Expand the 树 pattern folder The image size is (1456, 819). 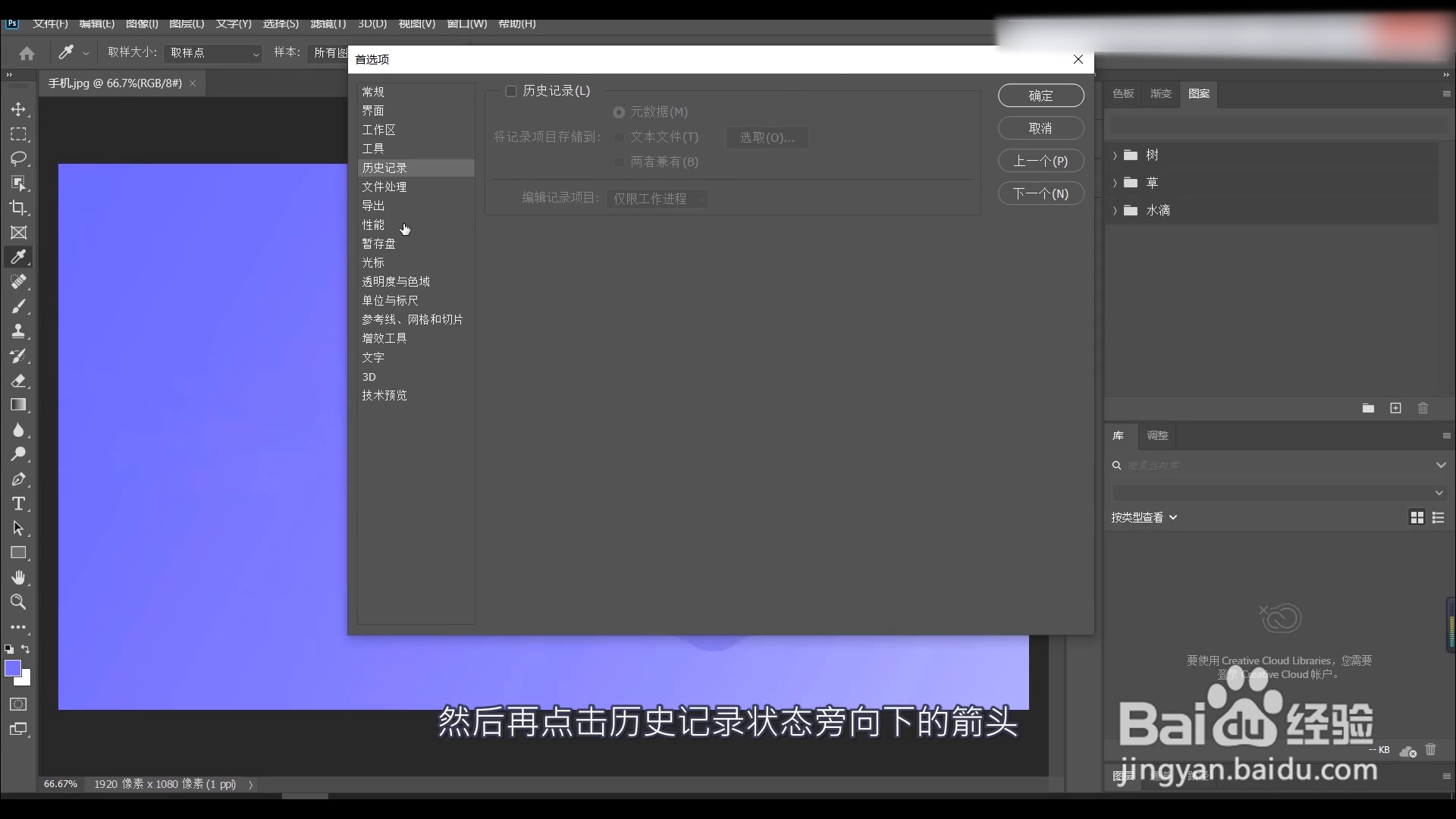(1115, 155)
